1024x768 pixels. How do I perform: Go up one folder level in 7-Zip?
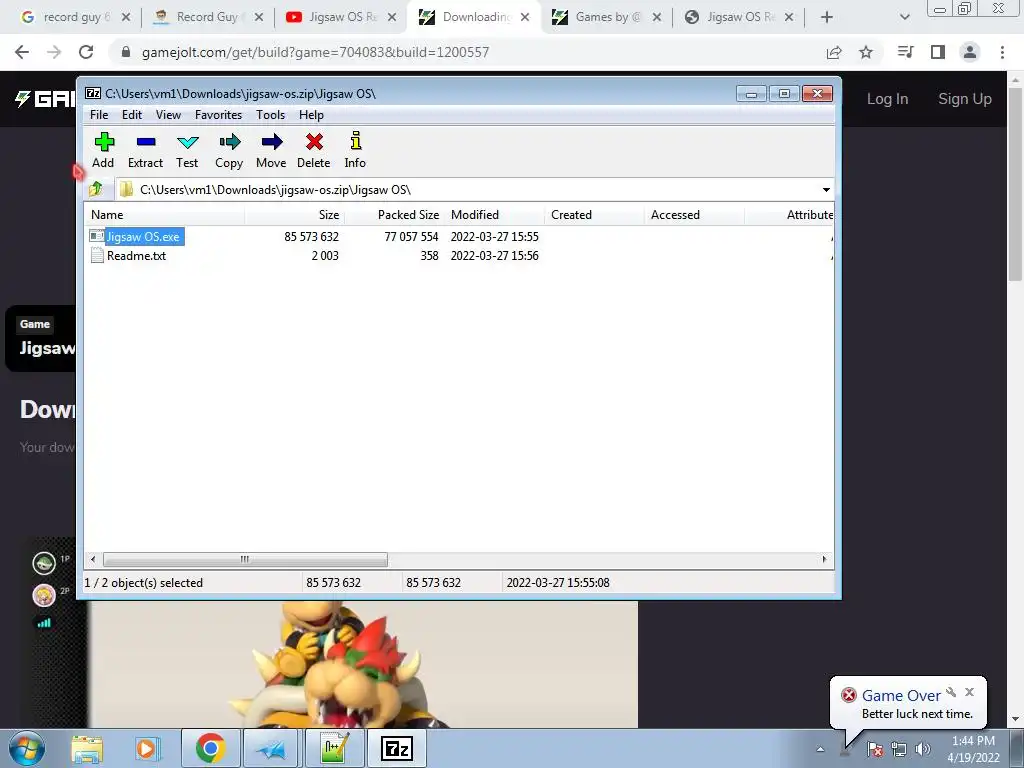[x=97, y=189]
